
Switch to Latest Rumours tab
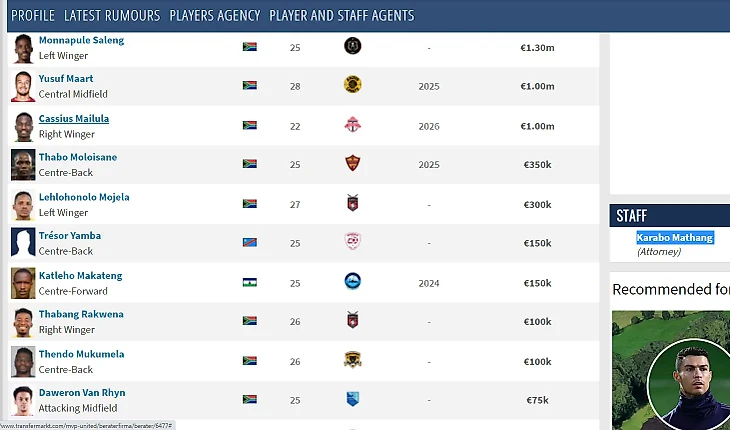pos(112,16)
